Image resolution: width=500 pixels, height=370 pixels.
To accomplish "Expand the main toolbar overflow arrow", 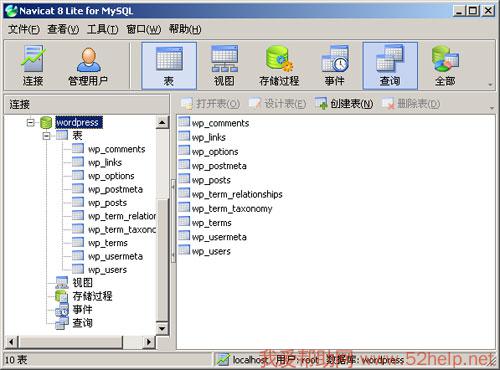I will click(490, 85).
